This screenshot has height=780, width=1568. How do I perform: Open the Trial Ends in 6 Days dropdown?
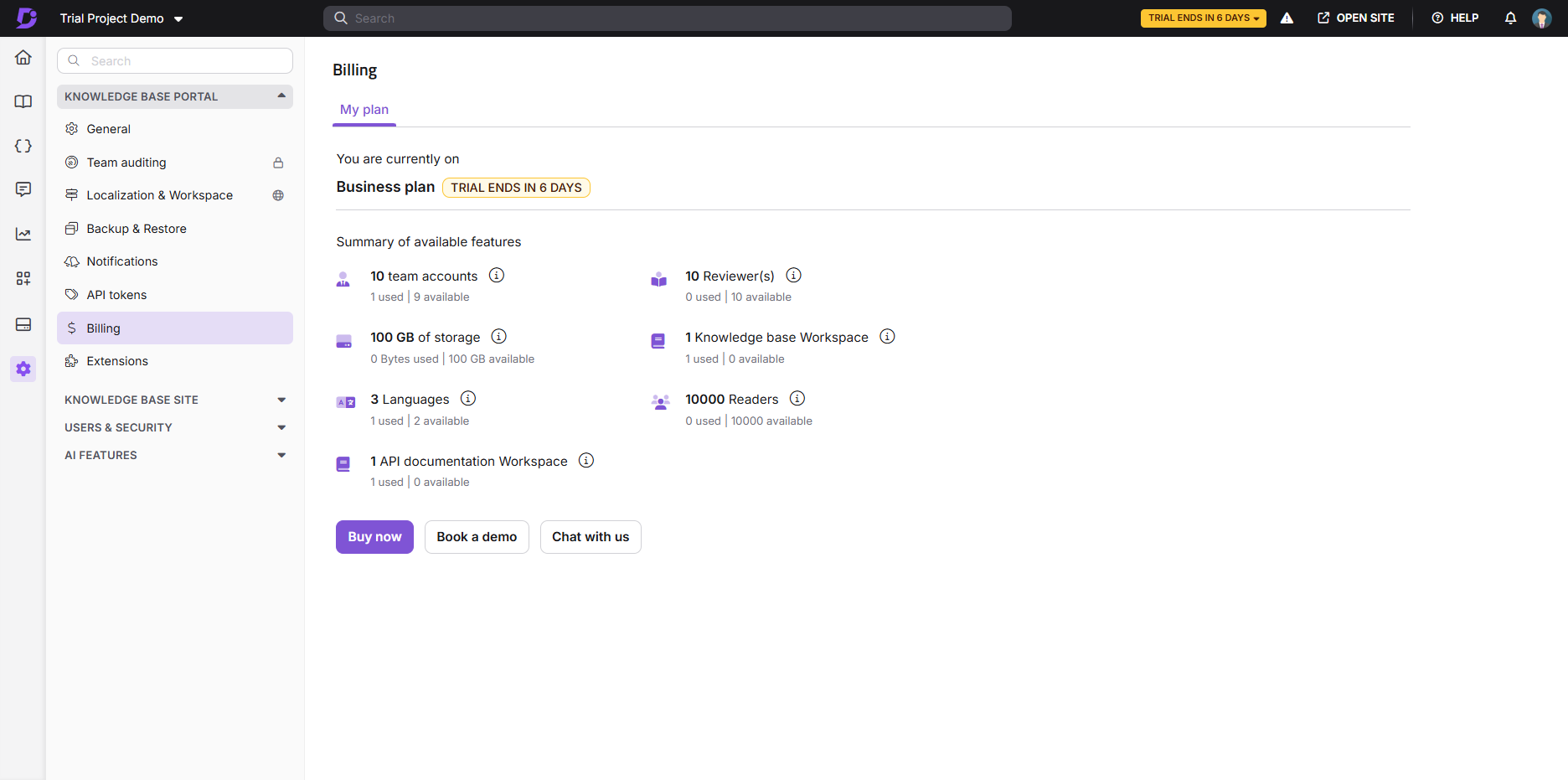point(1203,18)
